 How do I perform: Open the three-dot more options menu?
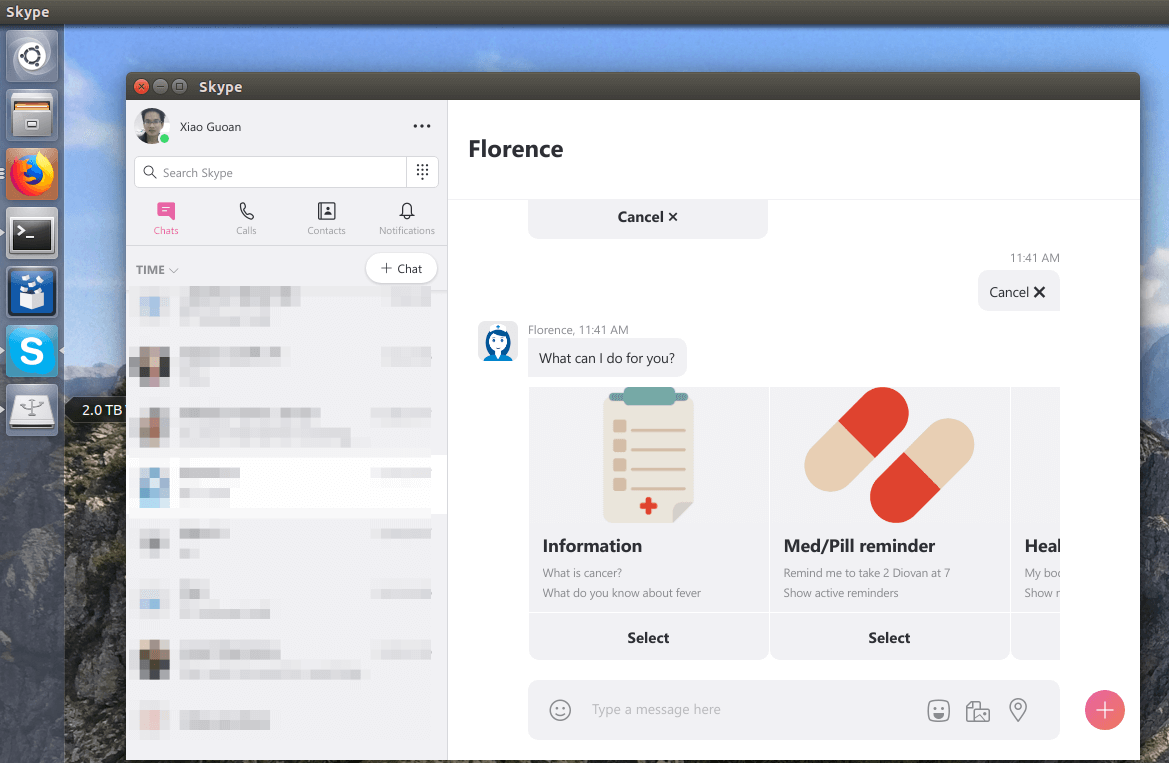click(x=422, y=126)
